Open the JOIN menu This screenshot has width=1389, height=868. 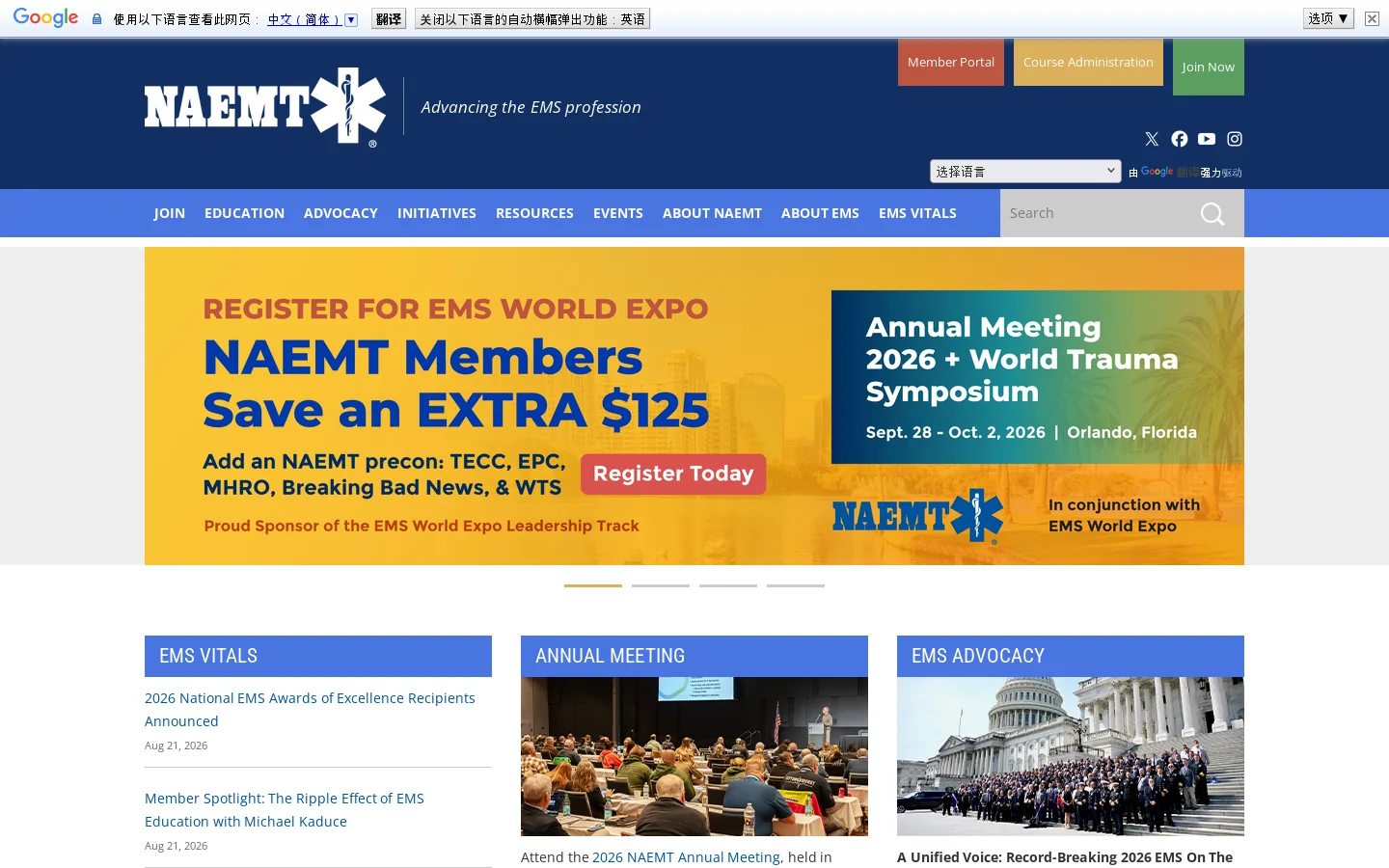coord(170,213)
